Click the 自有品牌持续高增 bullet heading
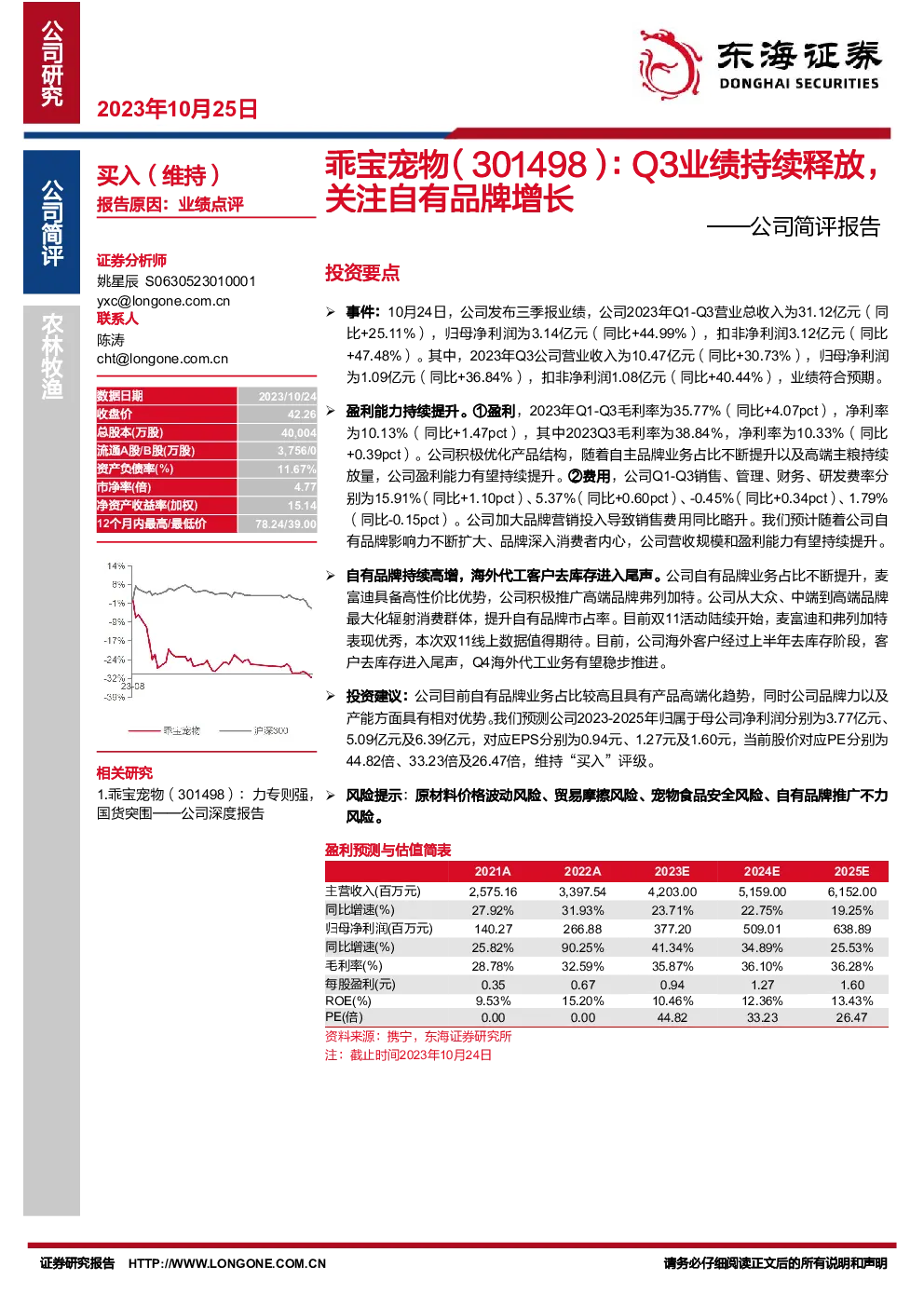924x1307 pixels. click(x=504, y=576)
